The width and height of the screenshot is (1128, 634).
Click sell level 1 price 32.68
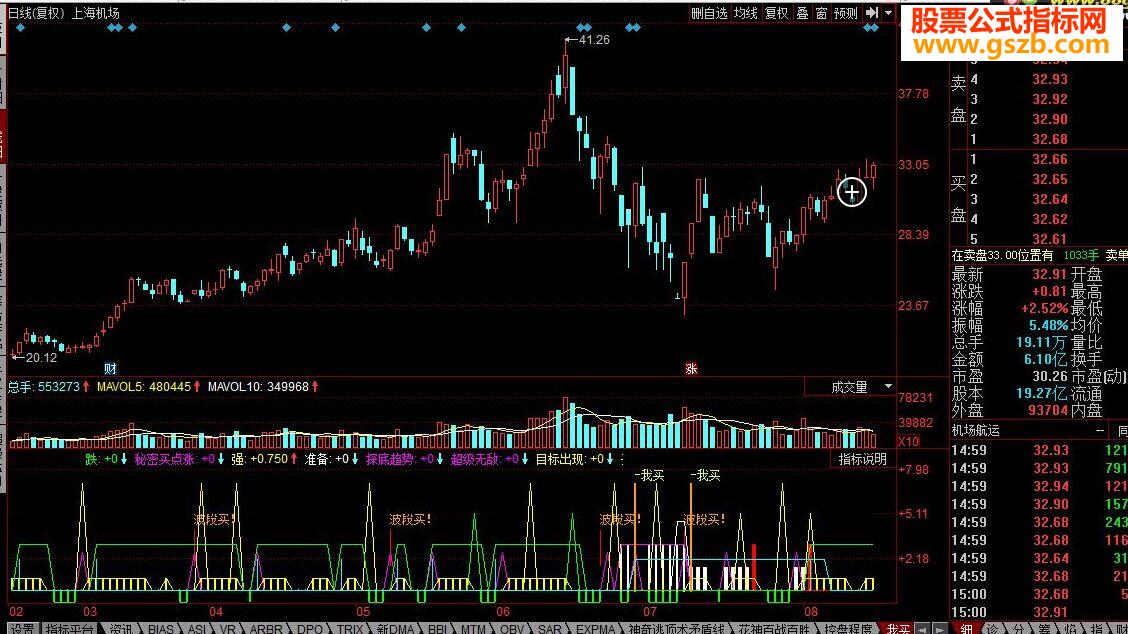coord(1050,139)
